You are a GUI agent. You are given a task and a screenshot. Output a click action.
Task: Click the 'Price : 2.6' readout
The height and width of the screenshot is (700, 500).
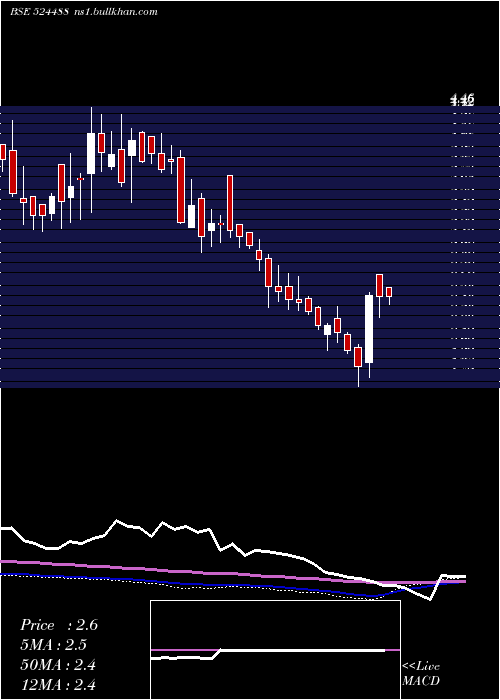tap(59, 625)
